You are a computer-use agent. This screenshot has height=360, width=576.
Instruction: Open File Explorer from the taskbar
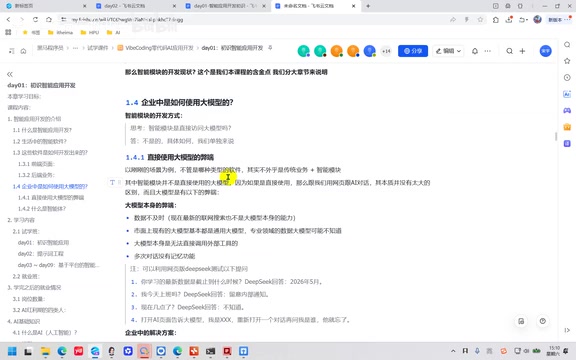[x=45, y=351]
